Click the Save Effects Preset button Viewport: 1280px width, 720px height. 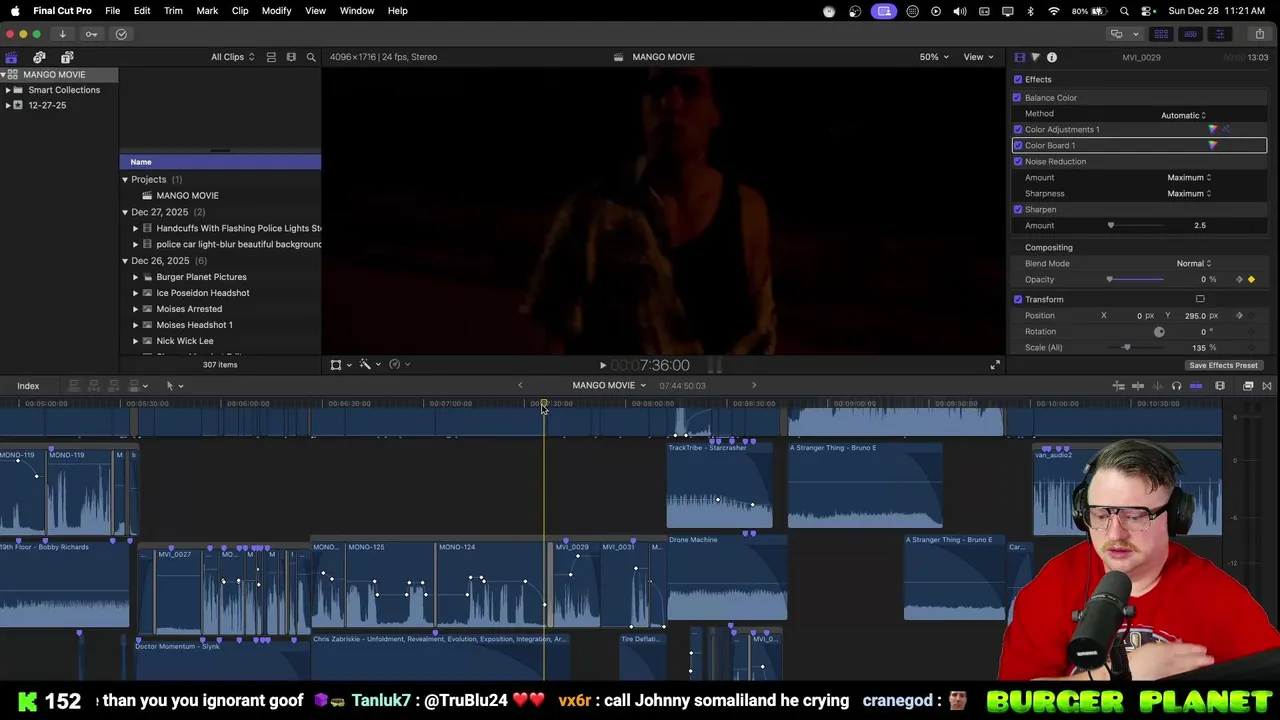coord(1223,366)
